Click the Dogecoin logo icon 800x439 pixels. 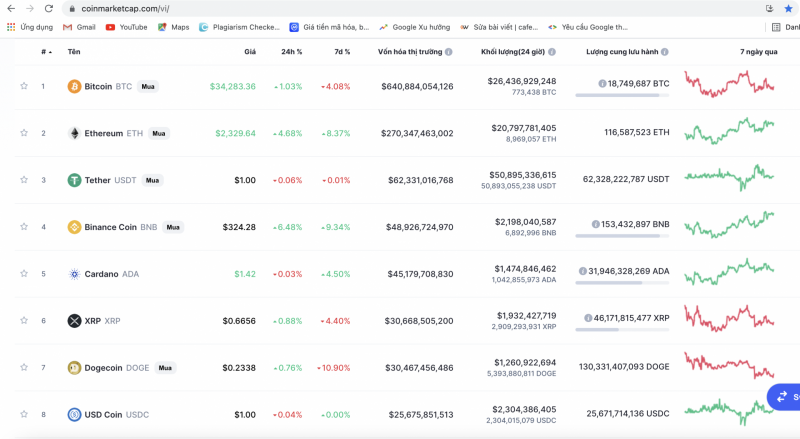click(74, 368)
